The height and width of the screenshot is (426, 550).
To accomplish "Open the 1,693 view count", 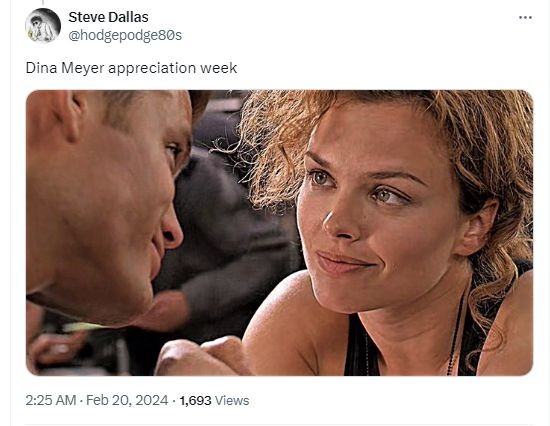I will (x=195, y=400).
